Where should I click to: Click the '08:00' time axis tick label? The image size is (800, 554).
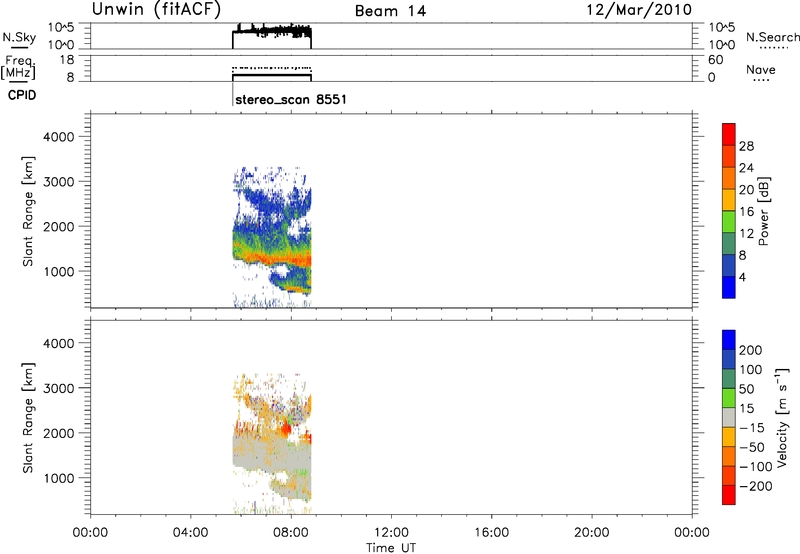pos(291,533)
